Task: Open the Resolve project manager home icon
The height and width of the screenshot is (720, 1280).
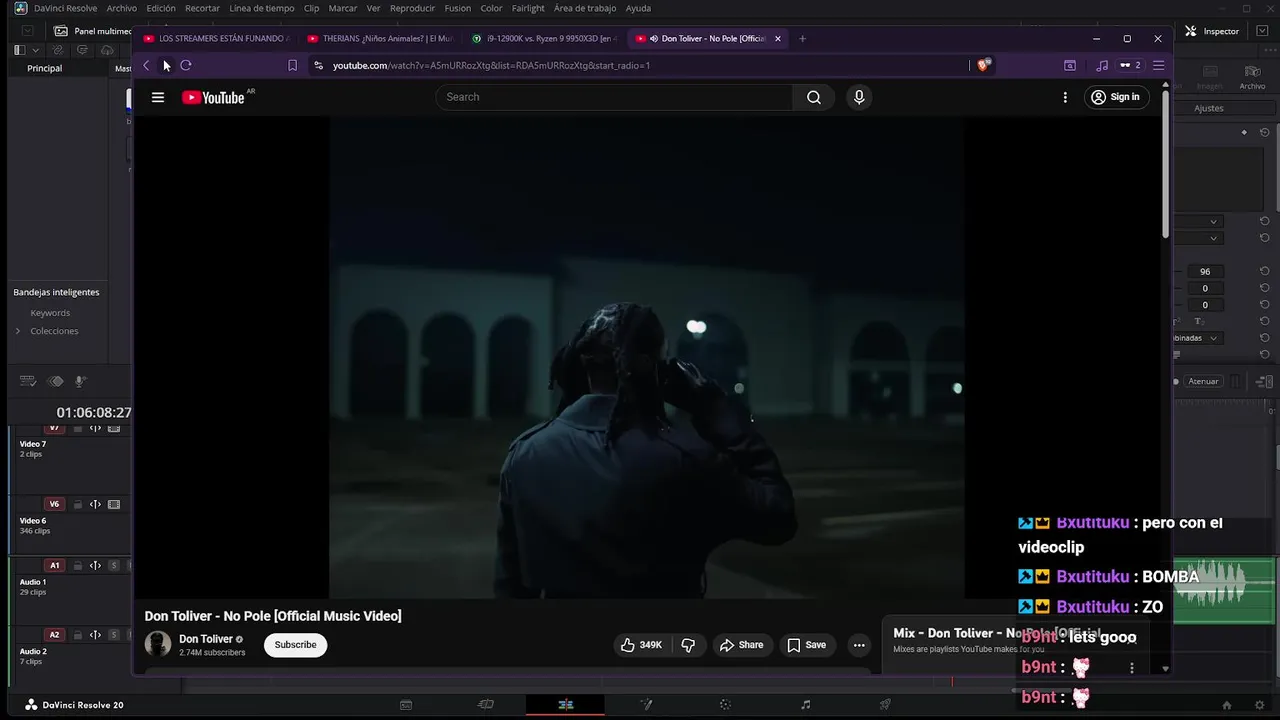Action: point(1227,705)
